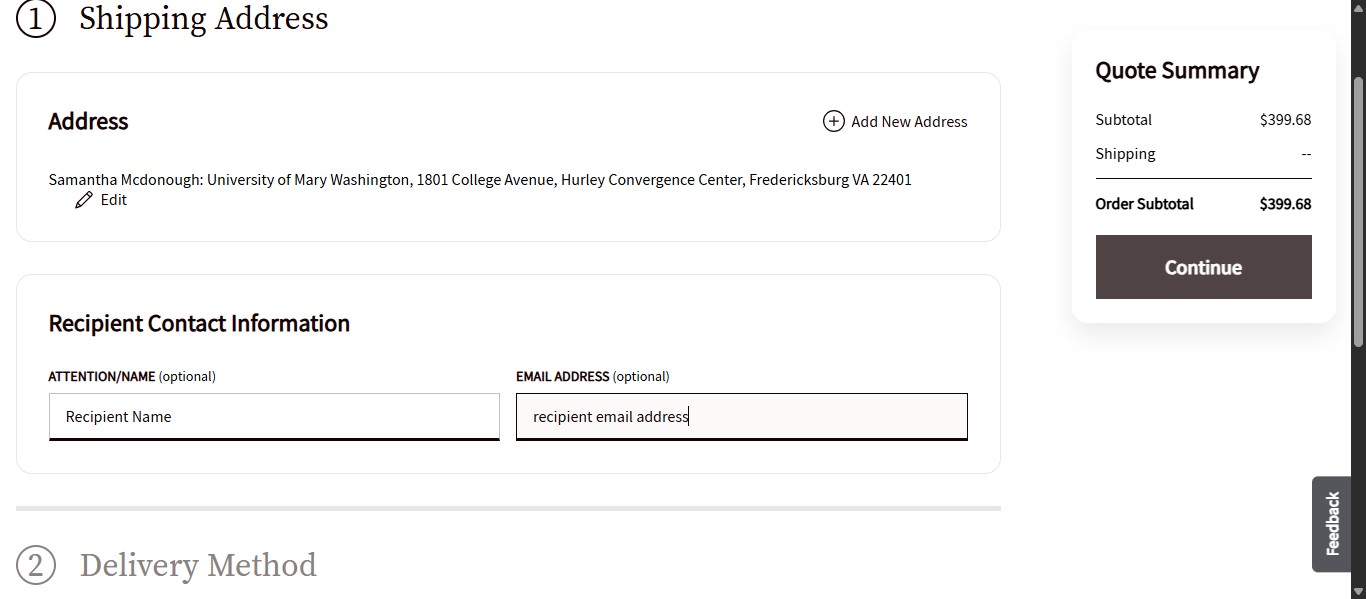
Task: Click the Quote Summary heading
Action: pos(1177,71)
